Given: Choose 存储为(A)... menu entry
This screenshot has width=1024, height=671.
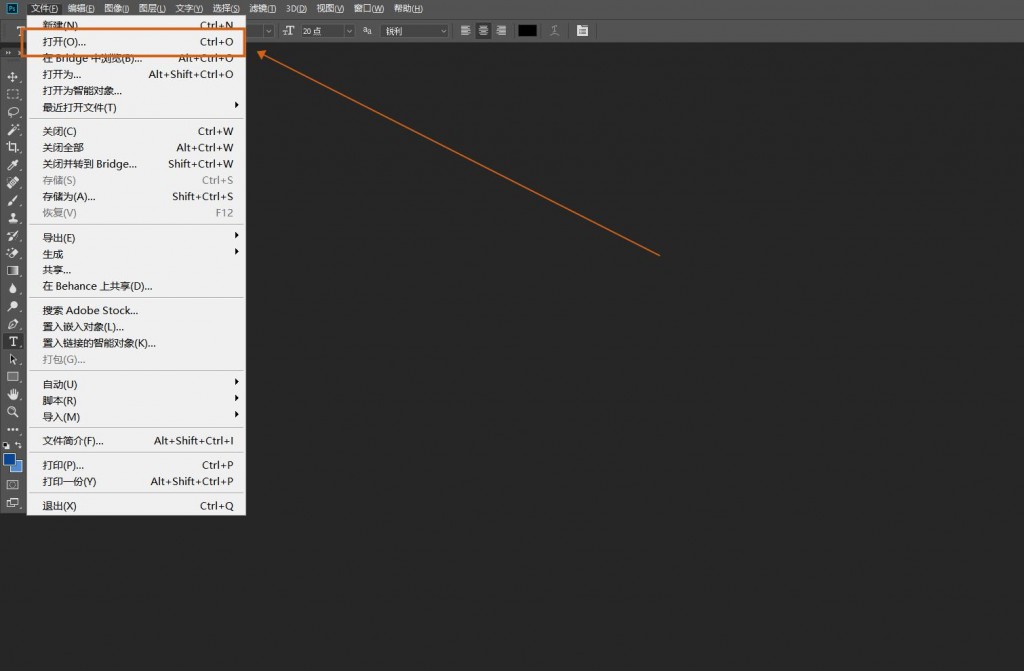Looking at the screenshot, I should coord(136,197).
